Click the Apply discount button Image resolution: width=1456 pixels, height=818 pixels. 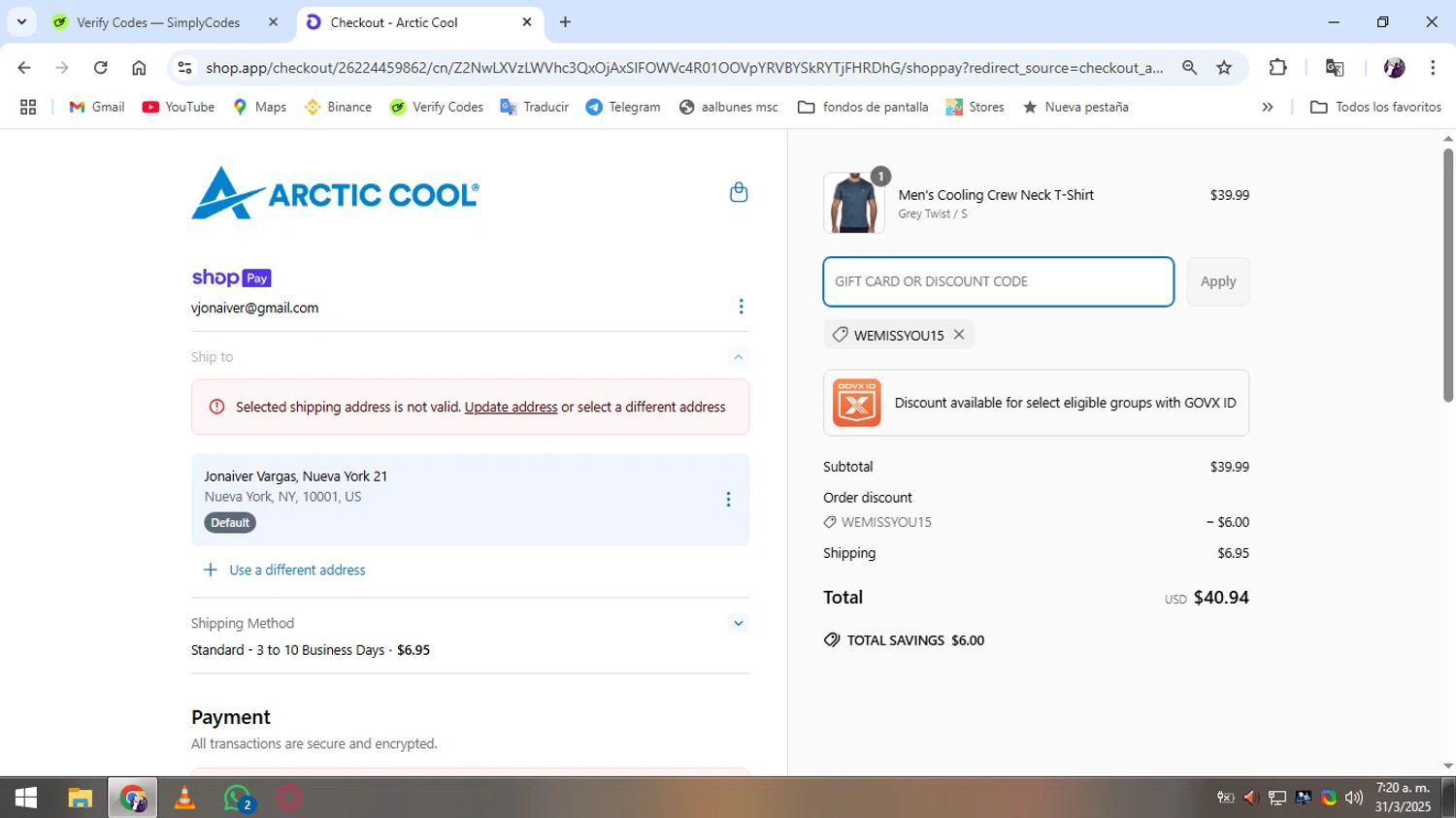(1218, 281)
